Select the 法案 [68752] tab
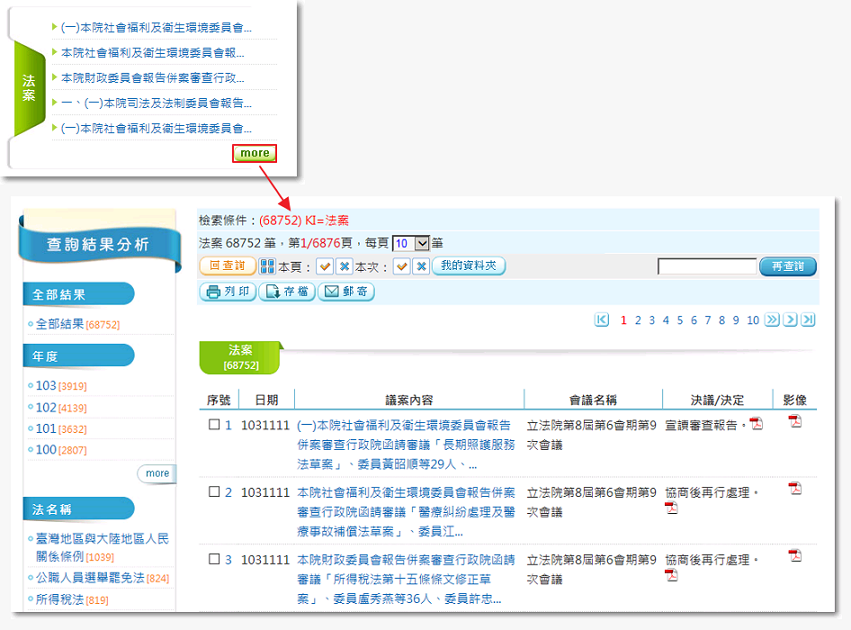 [x=240, y=357]
